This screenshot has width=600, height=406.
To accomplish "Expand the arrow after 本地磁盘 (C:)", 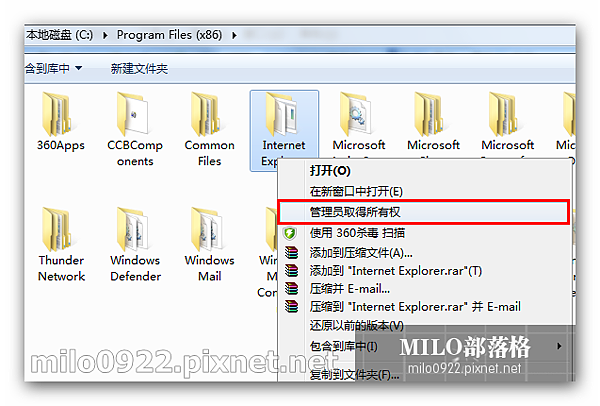I will click(x=105, y=35).
